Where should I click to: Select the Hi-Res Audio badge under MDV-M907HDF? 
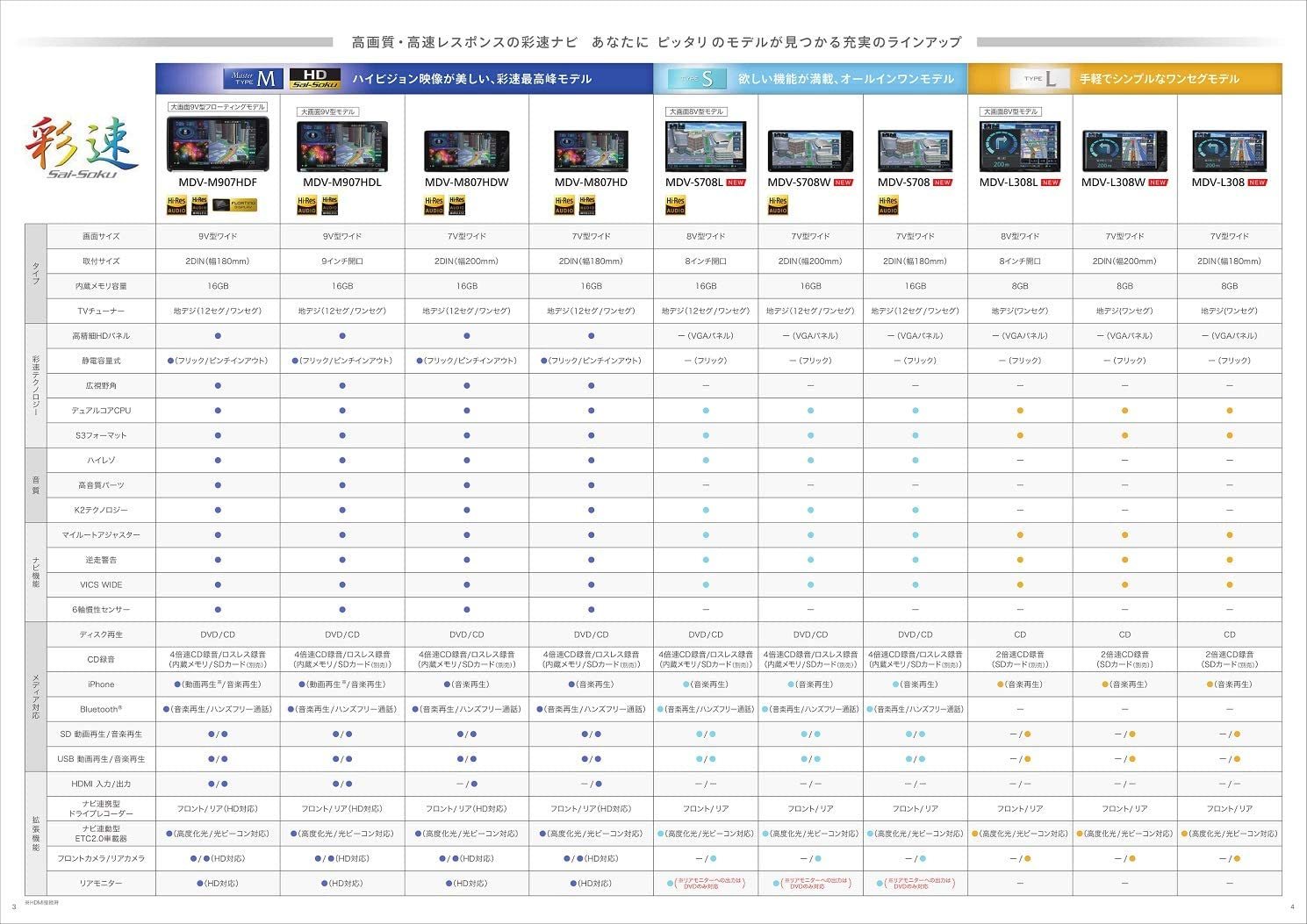coord(176,204)
